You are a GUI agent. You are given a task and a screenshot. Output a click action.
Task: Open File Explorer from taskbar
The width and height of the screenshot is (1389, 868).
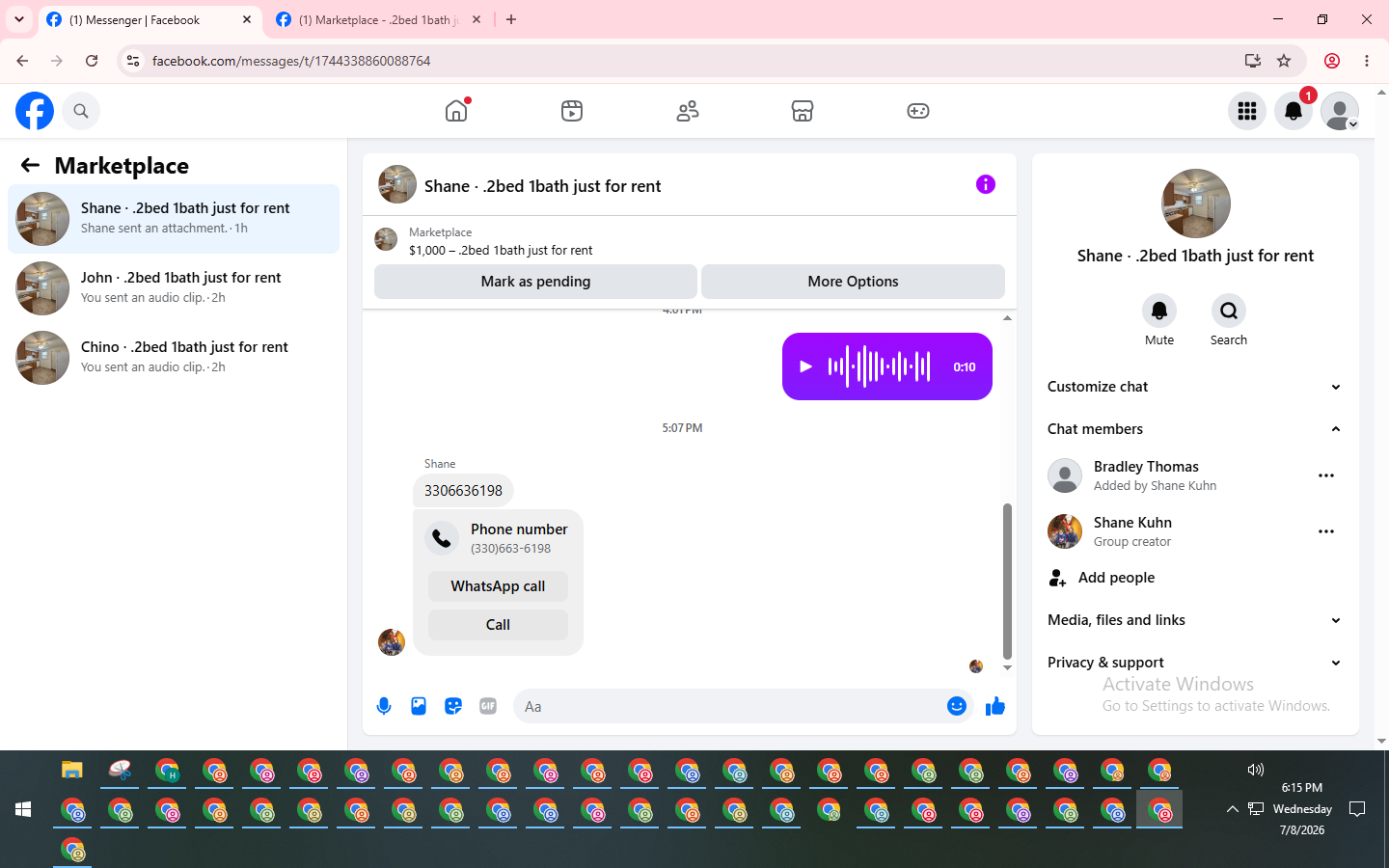pos(72,770)
